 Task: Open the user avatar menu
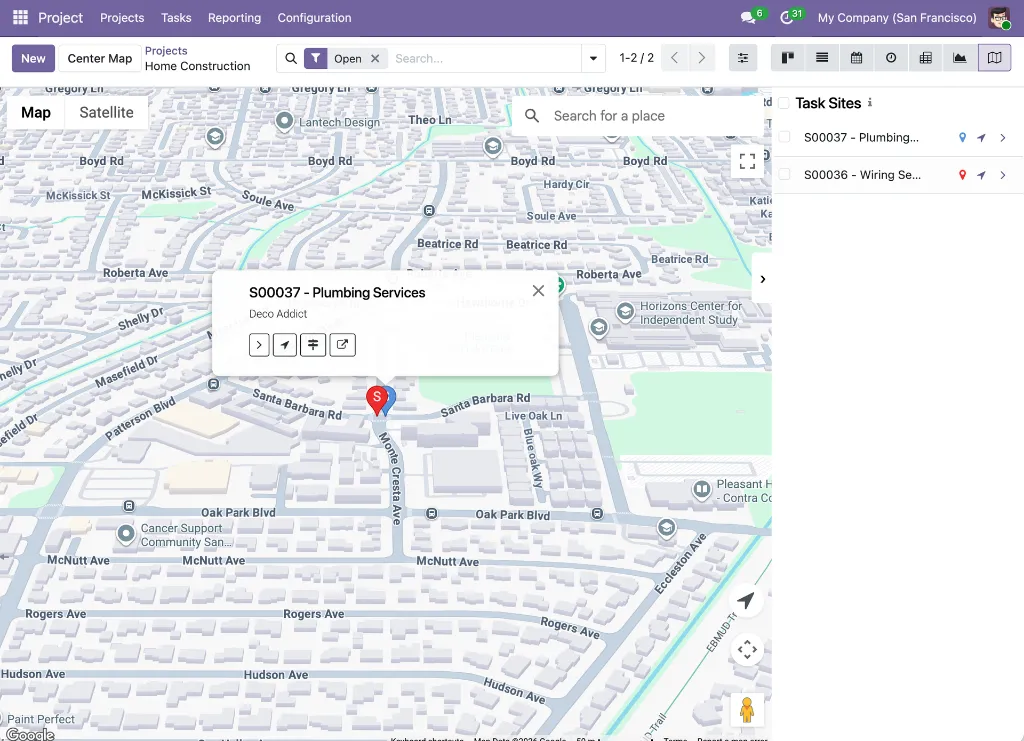999,18
